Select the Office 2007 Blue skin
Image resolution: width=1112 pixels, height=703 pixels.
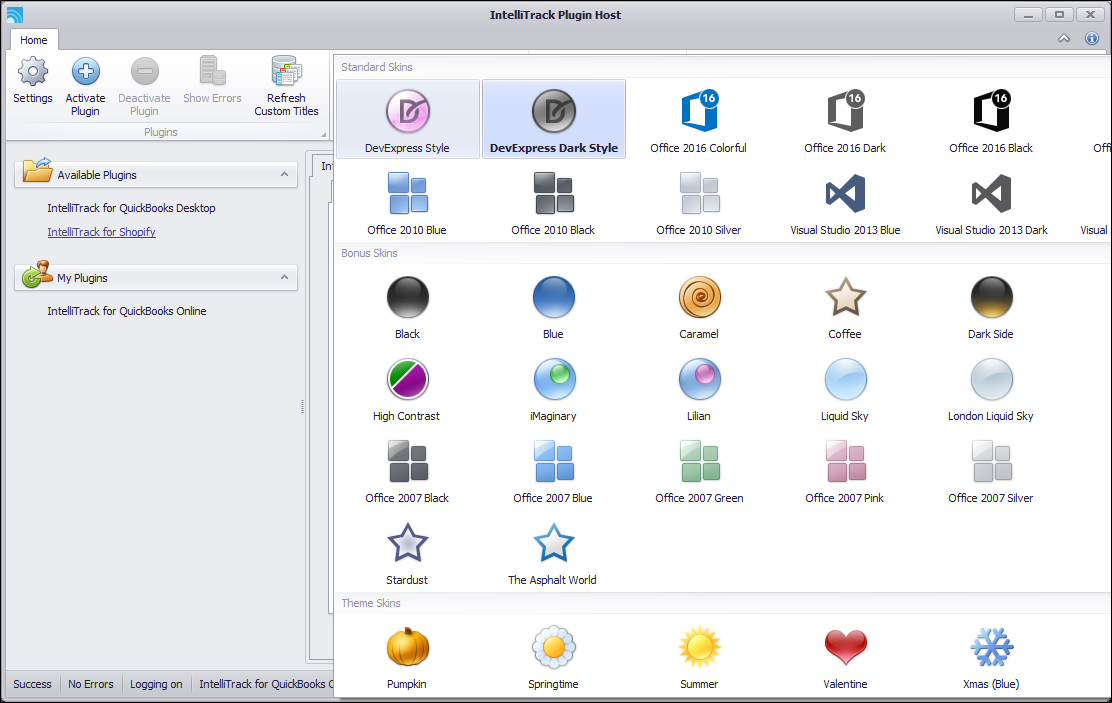(553, 471)
